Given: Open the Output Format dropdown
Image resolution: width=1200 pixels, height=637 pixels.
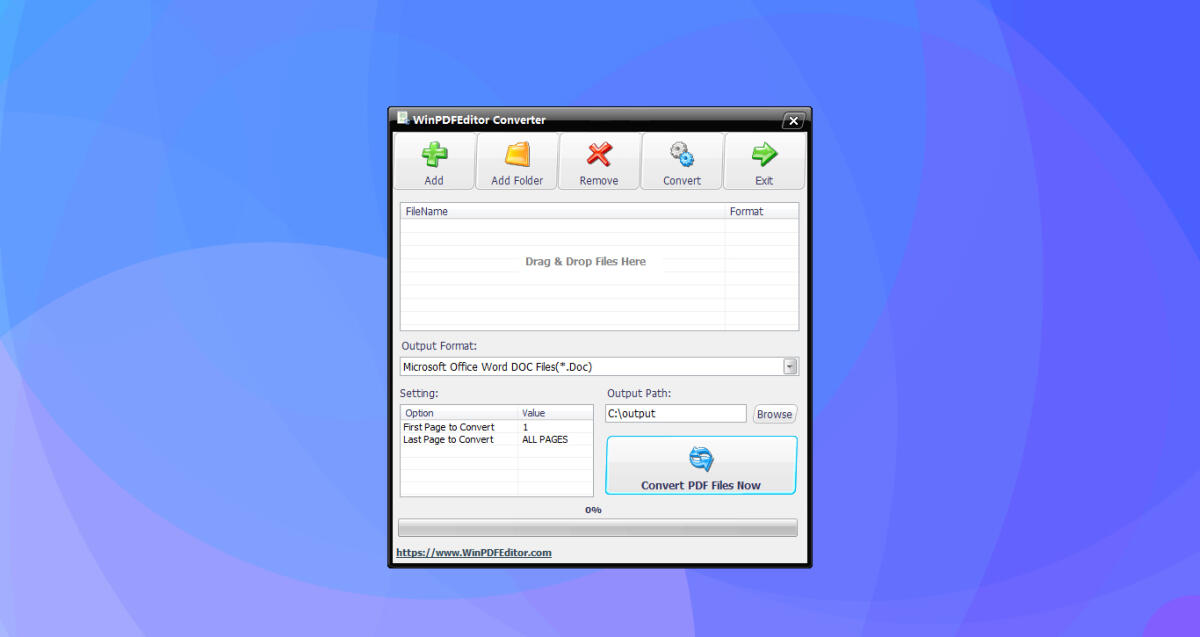Looking at the screenshot, I should point(598,366).
